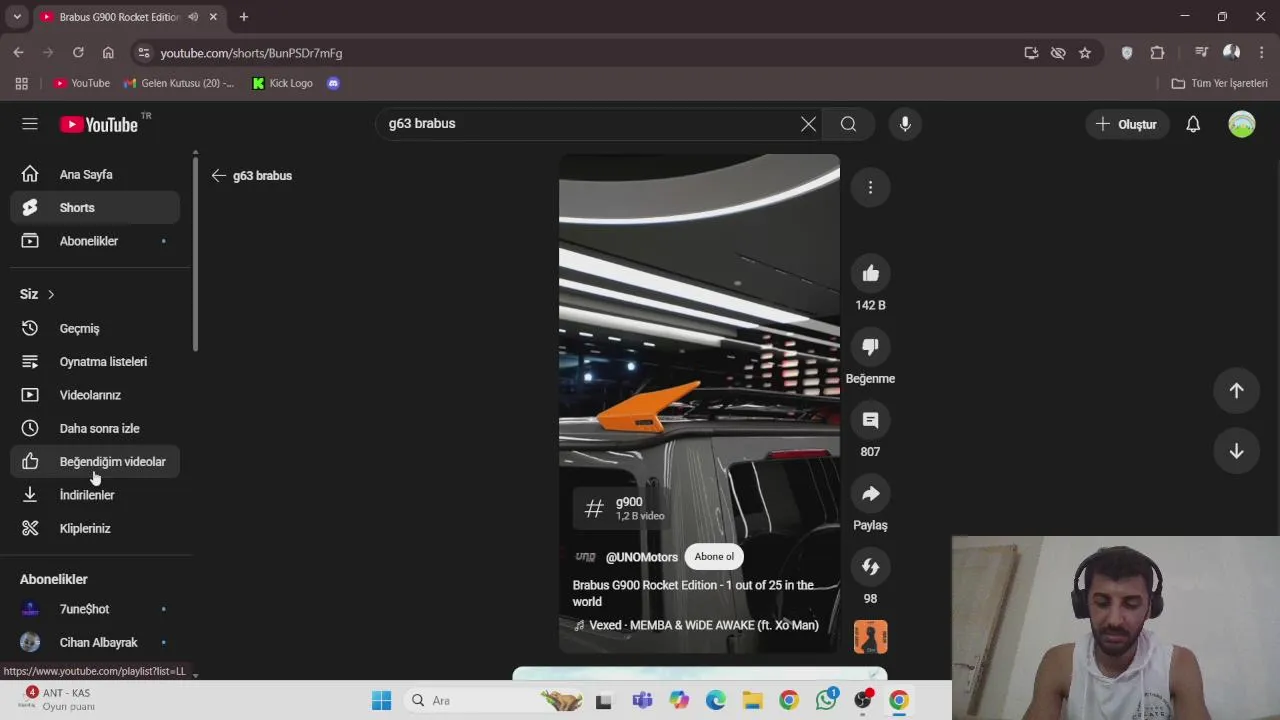Open Daha sonra izle list
Viewport: 1280px width, 720px height.
(x=95, y=428)
